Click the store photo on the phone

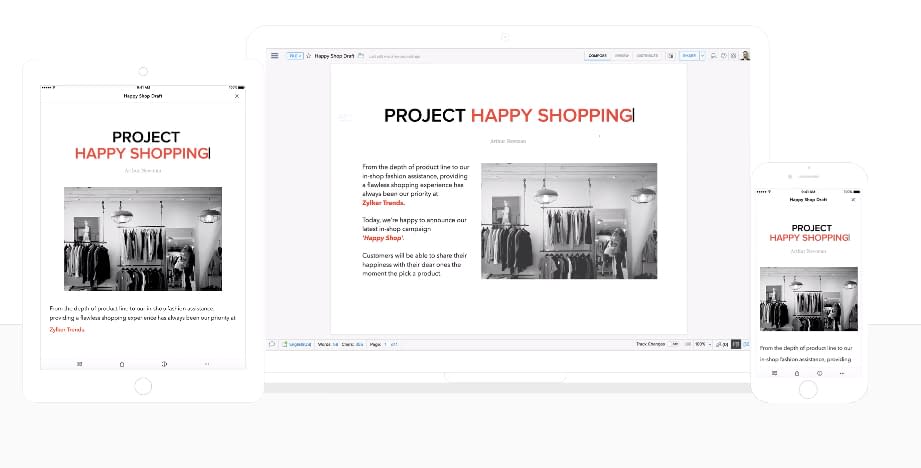pos(809,299)
